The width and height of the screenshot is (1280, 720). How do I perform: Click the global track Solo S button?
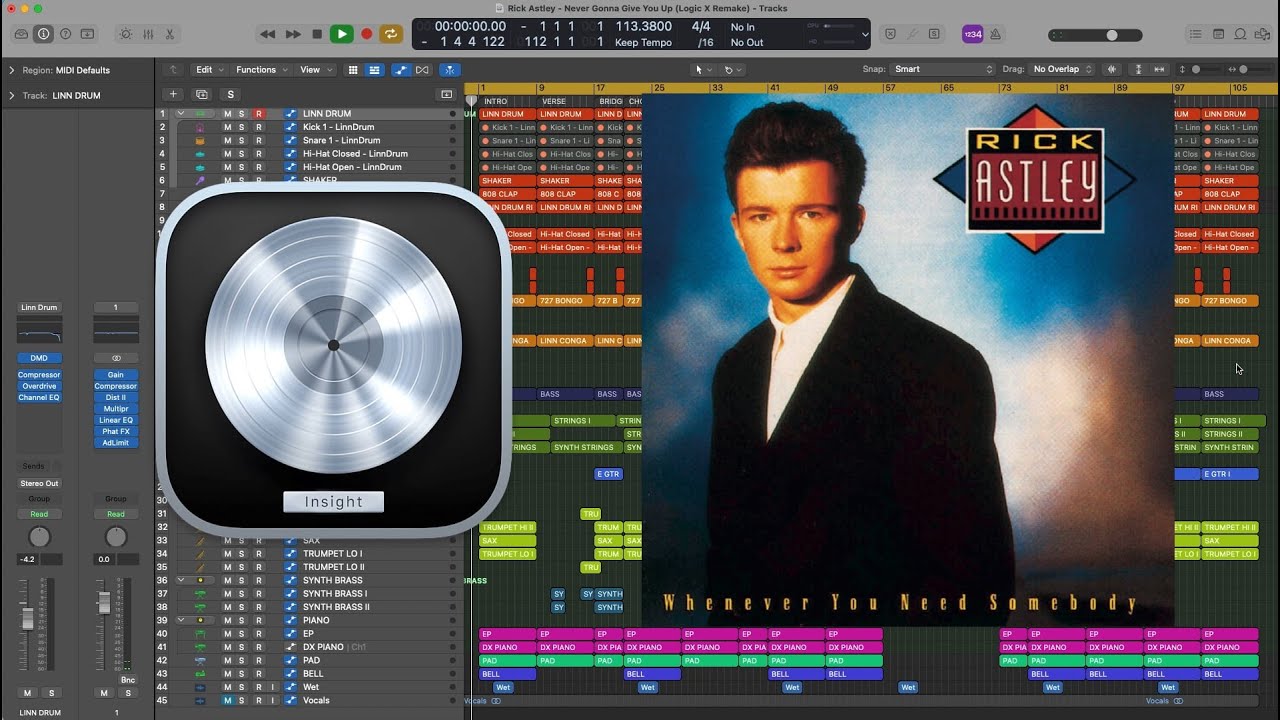[x=231, y=94]
